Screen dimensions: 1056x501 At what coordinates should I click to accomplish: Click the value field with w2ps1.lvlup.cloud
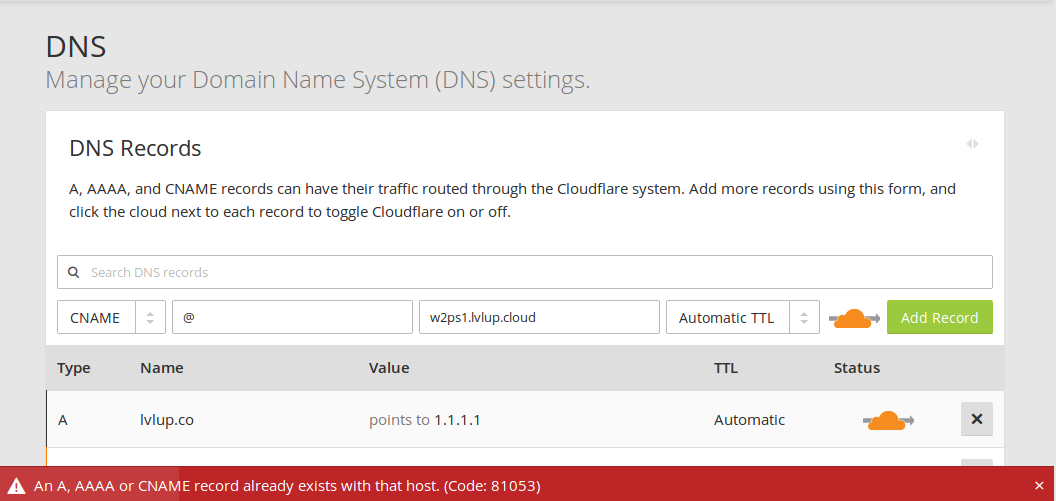[538, 317]
